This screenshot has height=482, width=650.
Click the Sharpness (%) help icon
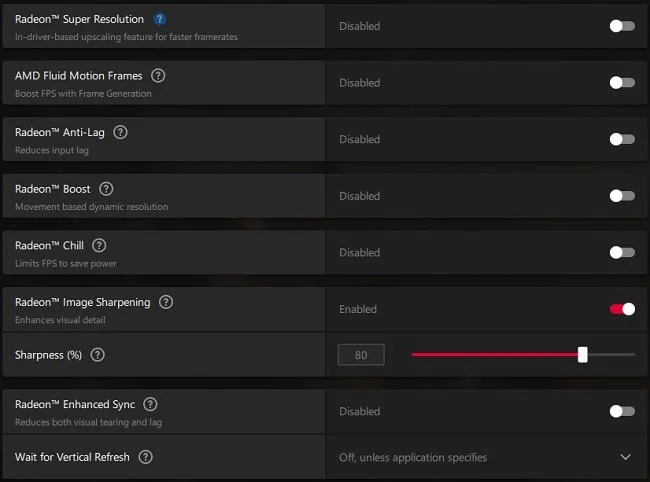[97, 355]
